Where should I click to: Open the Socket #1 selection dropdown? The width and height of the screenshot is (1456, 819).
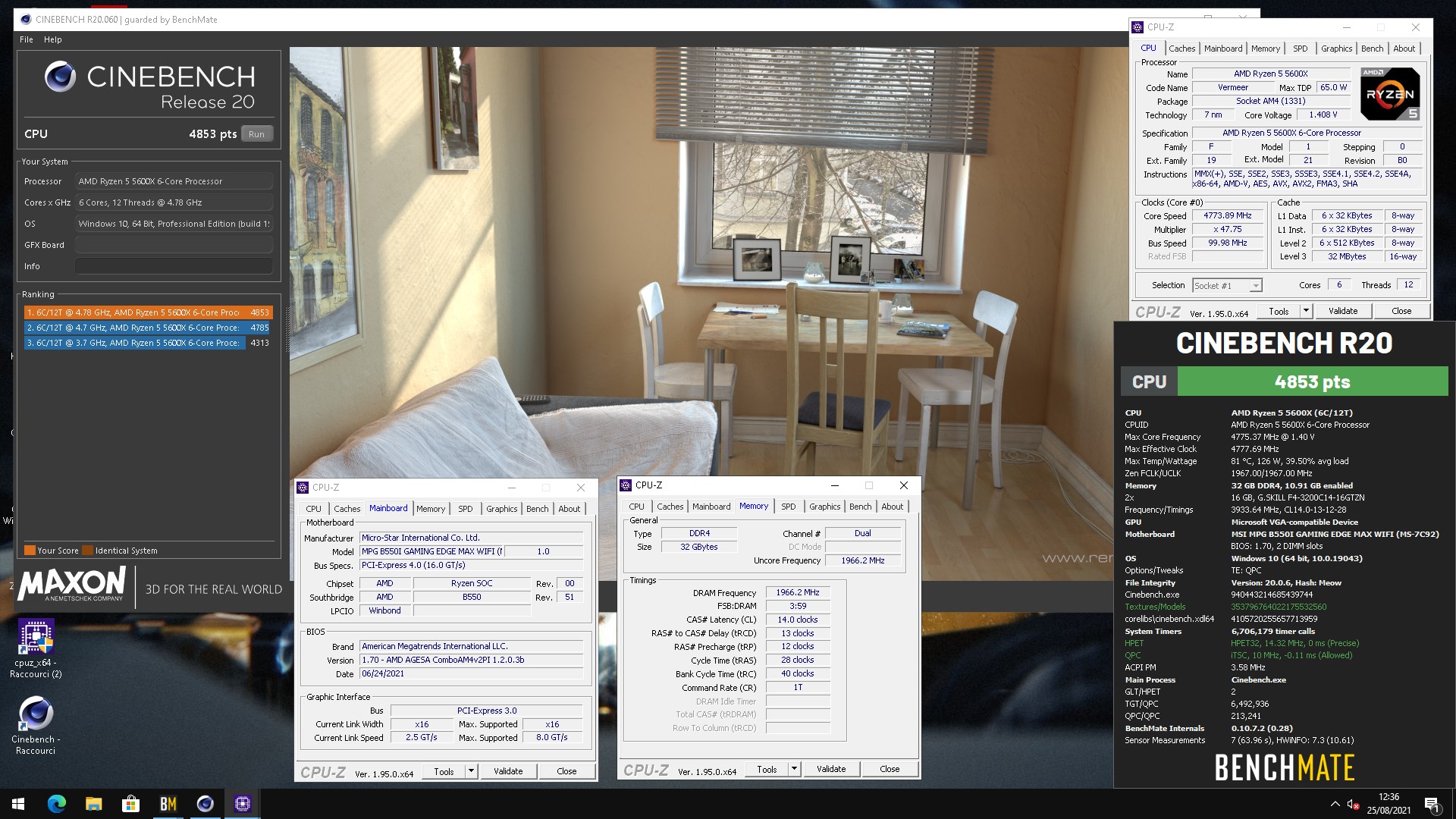(1256, 286)
